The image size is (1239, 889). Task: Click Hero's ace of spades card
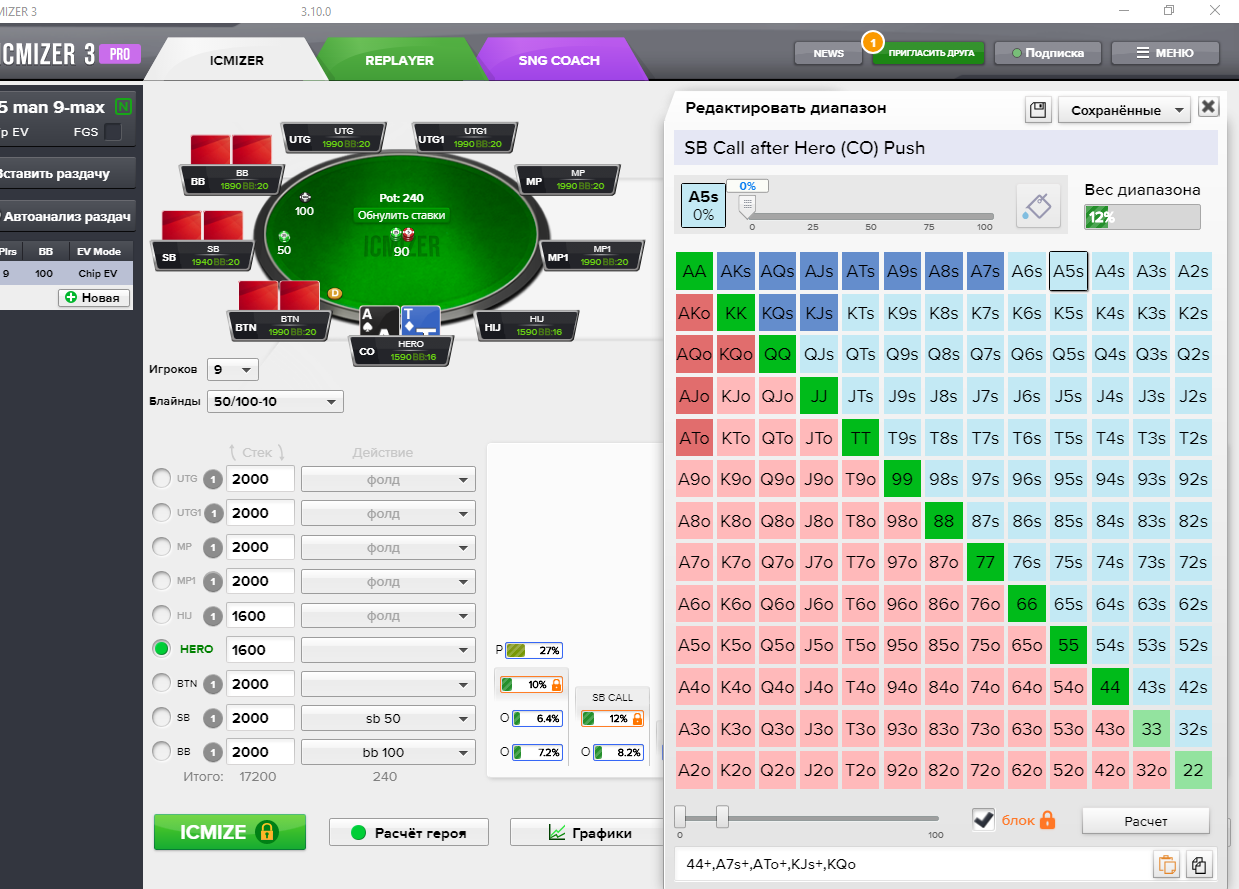[x=380, y=321]
